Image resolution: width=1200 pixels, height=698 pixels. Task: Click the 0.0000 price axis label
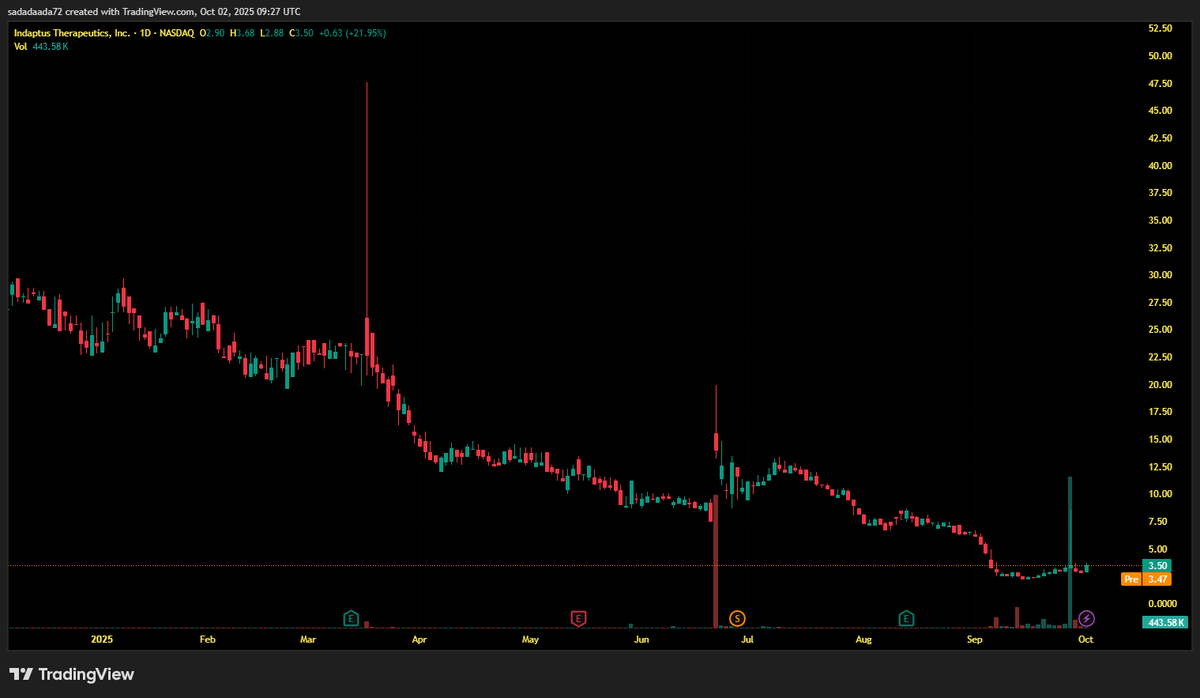pyautogui.click(x=1162, y=604)
